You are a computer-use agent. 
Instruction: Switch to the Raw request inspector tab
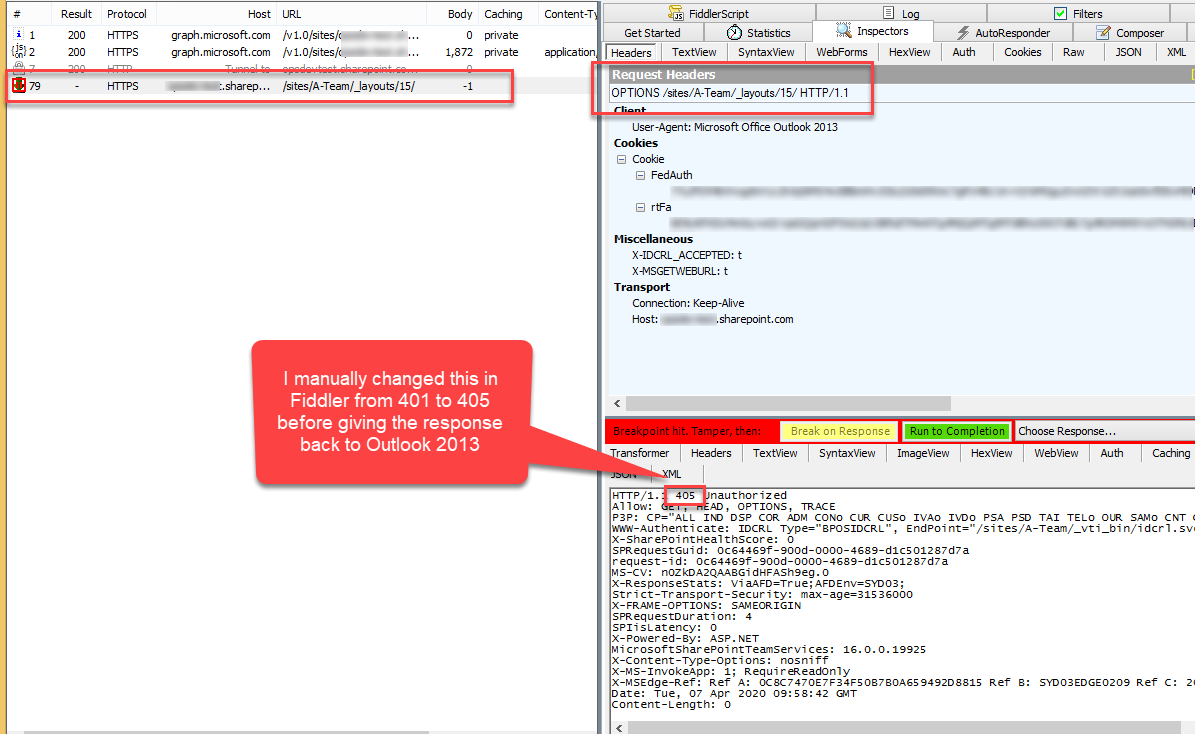pos(1076,51)
